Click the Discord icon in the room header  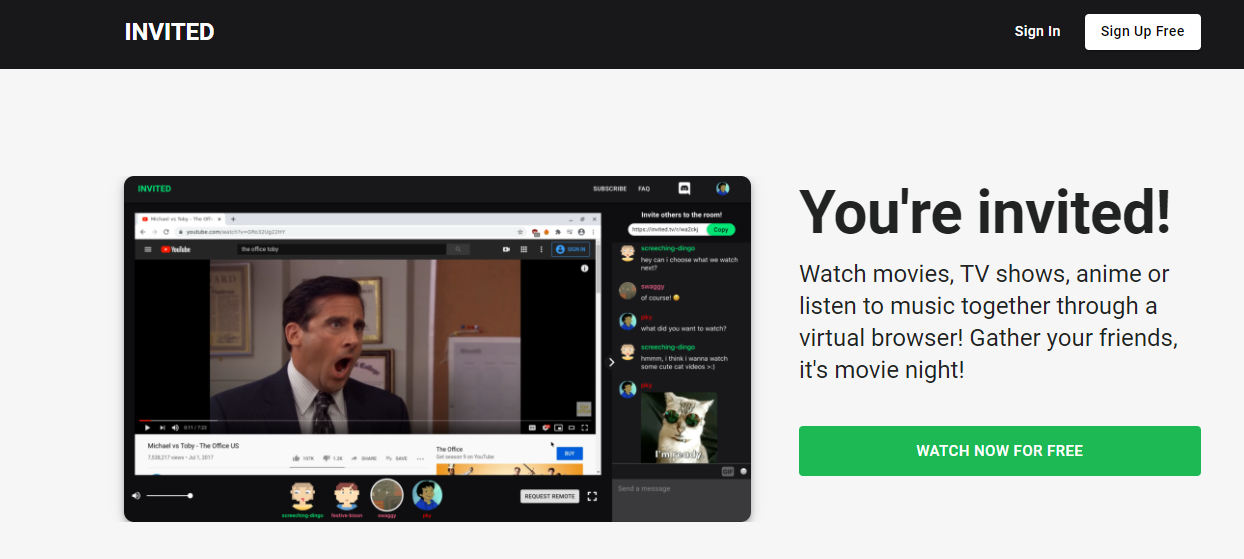coord(685,188)
